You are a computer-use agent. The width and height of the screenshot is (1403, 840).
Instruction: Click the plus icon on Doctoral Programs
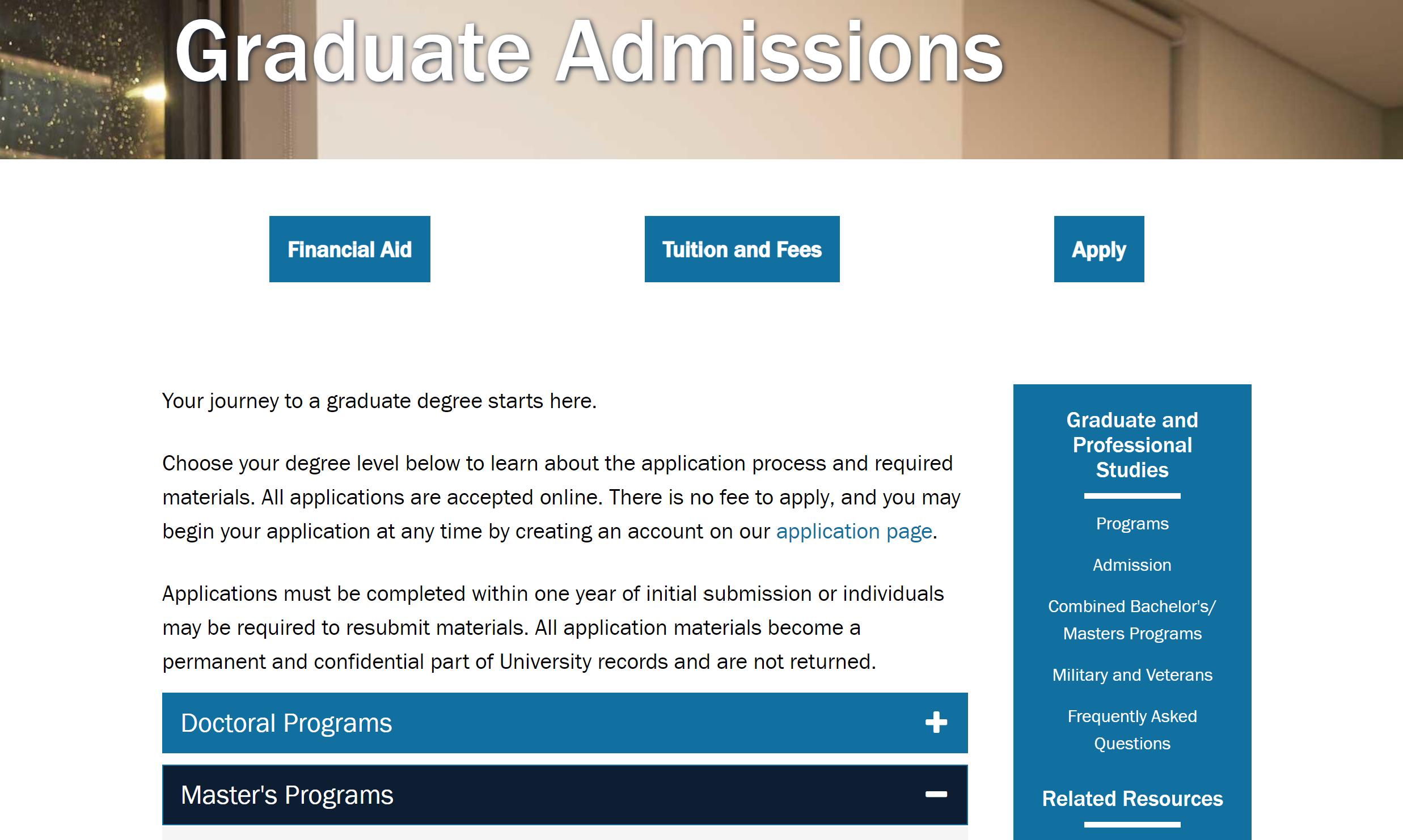coord(936,723)
